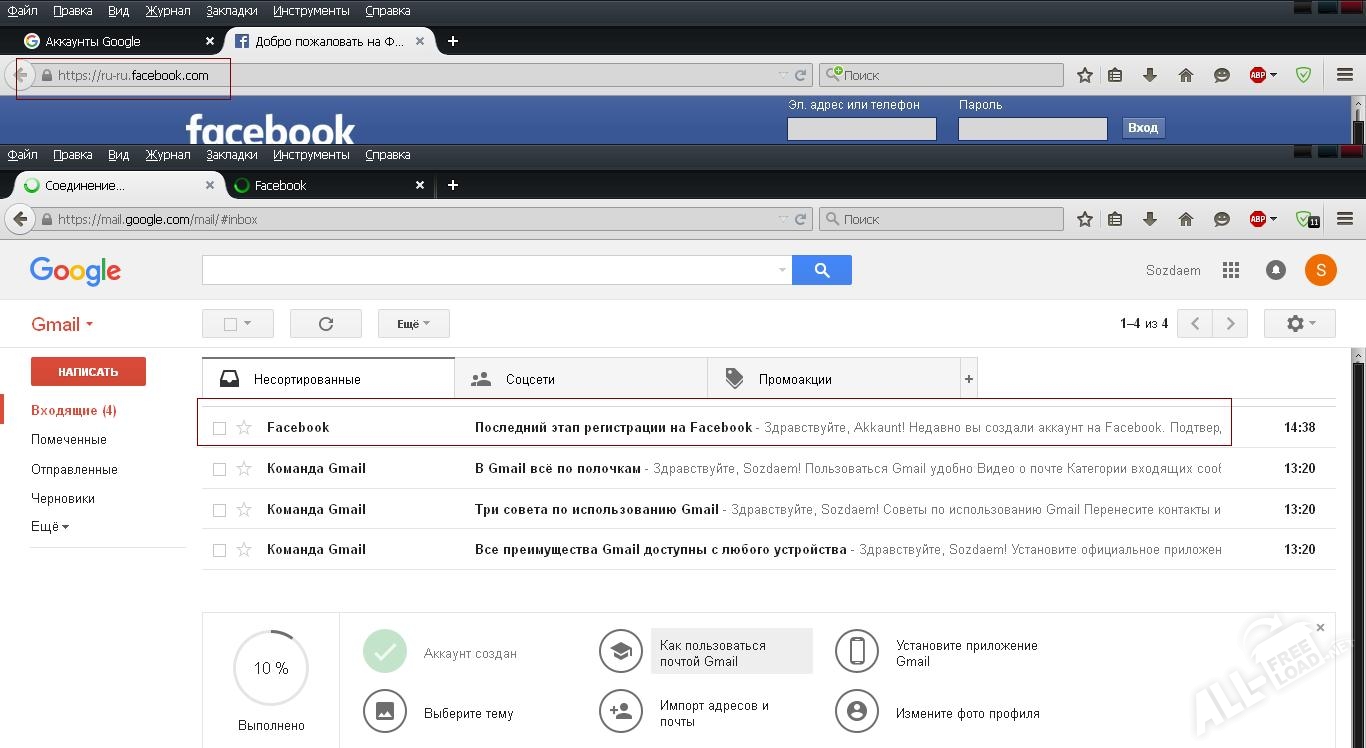The width and height of the screenshot is (1366, 748).
Task: Click the home icon in Gmail browser toolbar
Action: (x=1186, y=219)
